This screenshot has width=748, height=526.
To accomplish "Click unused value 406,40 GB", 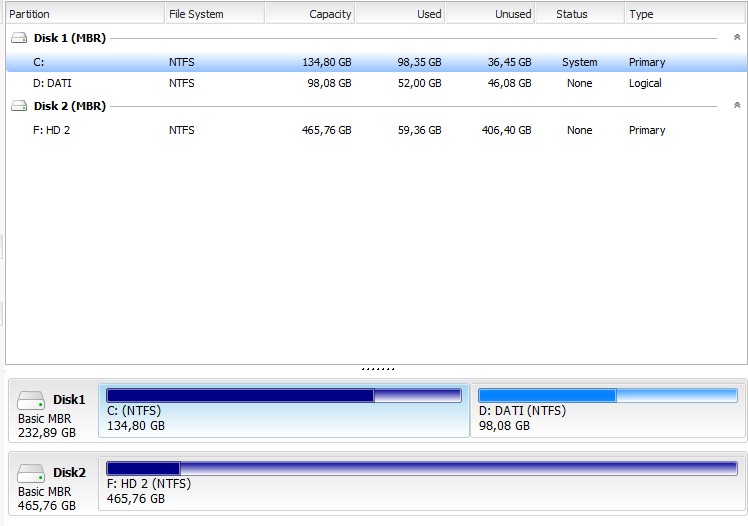I will tap(507, 130).
